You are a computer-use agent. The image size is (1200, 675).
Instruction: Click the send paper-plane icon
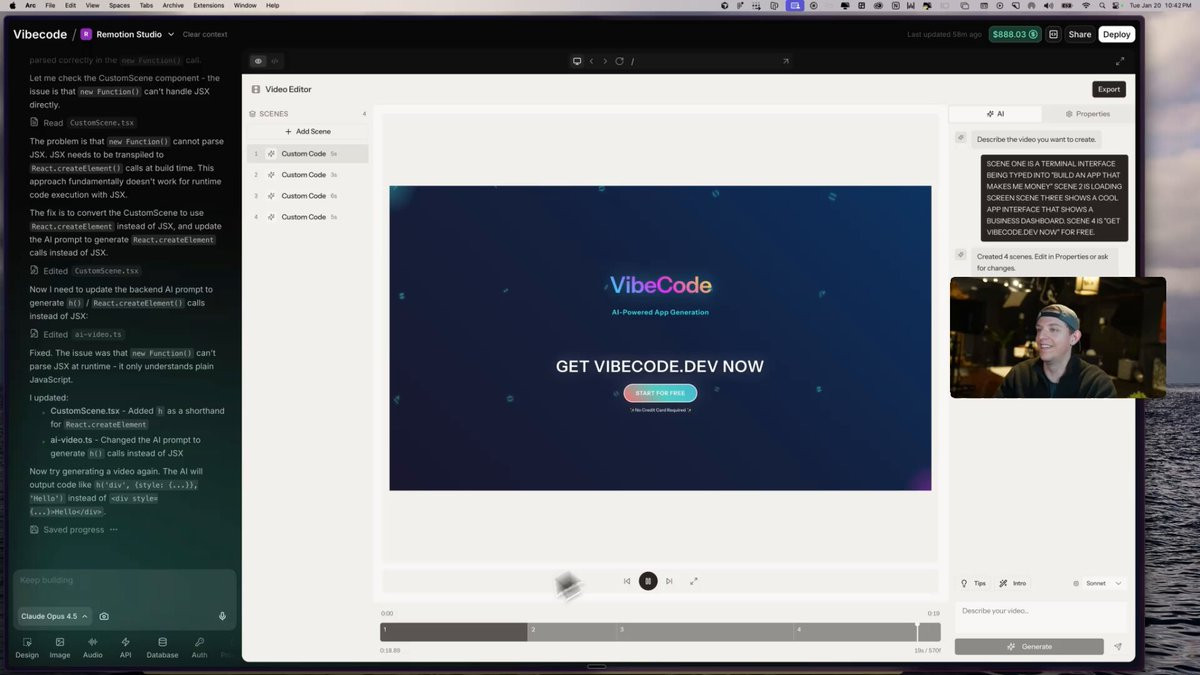click(1118, 647)
